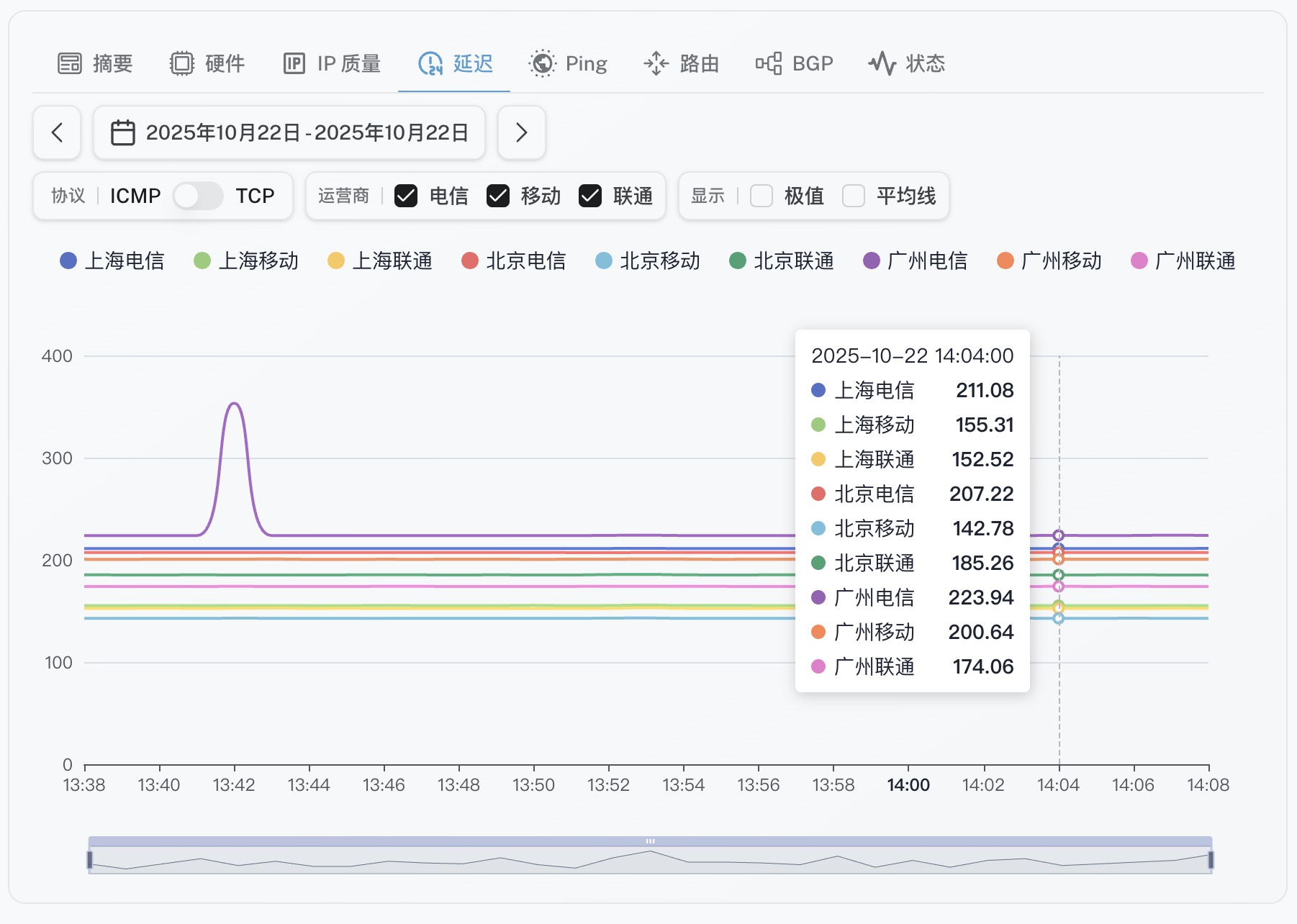Switch protocol toggle from ICMP to TCP
The height and width of the screenshot is (924, 1297).
coord(198,196)
